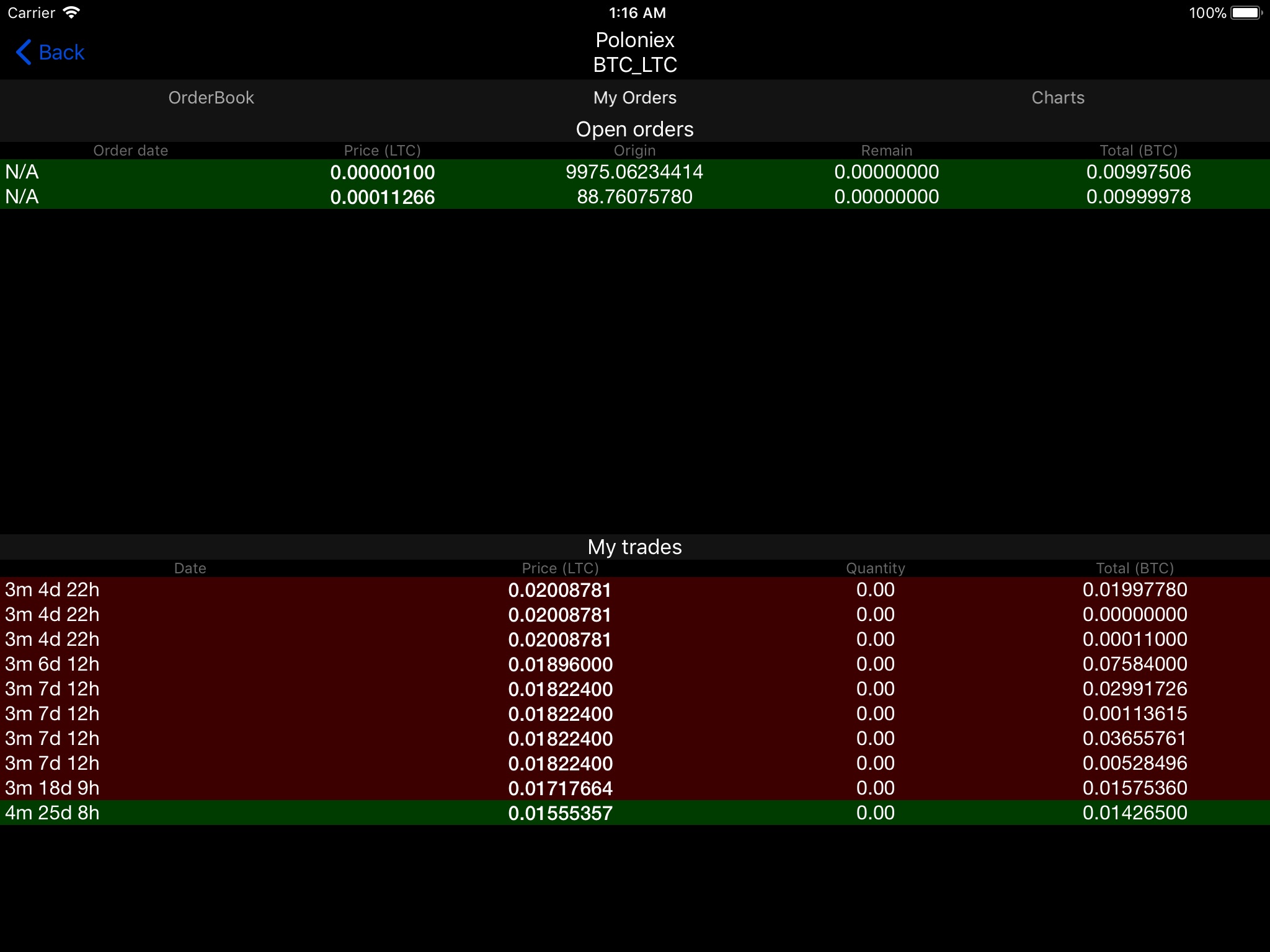Toggle Order date column header
This screenshot has width=1270, height=952.
[x=129, y=150]
